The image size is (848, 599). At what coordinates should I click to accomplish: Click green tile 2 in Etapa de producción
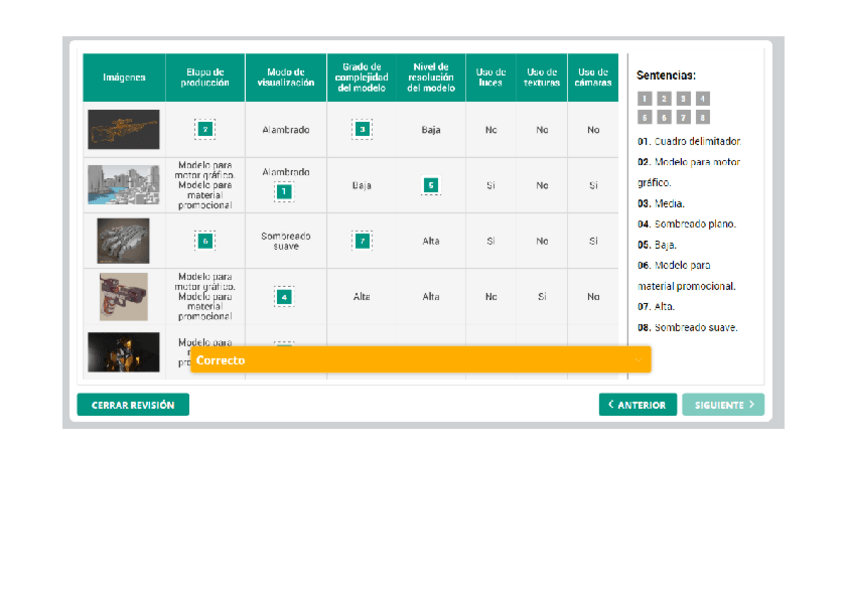click(205, 130)
